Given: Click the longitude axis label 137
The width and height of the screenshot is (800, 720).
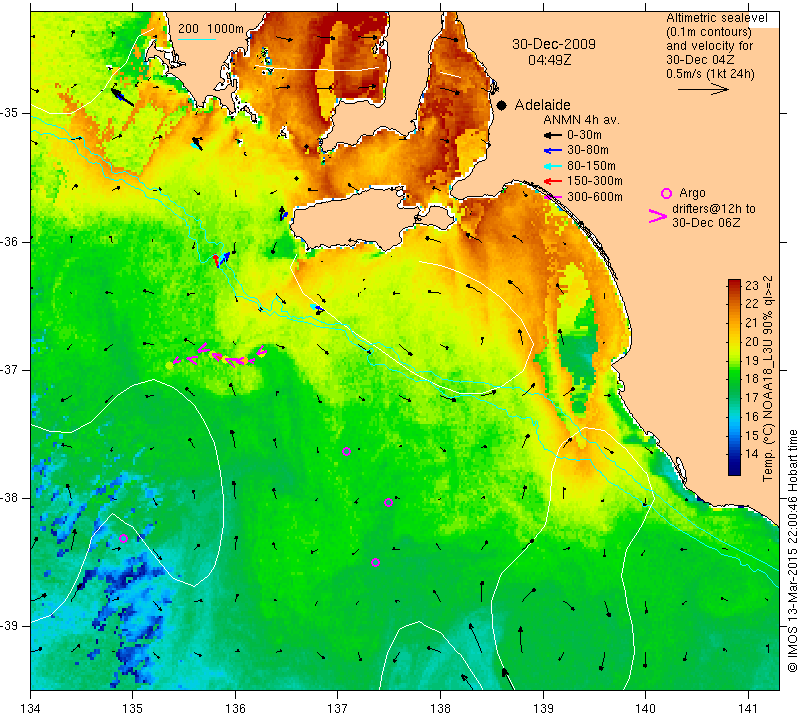Looking at the screenshot, I should (x=337, y=709).
